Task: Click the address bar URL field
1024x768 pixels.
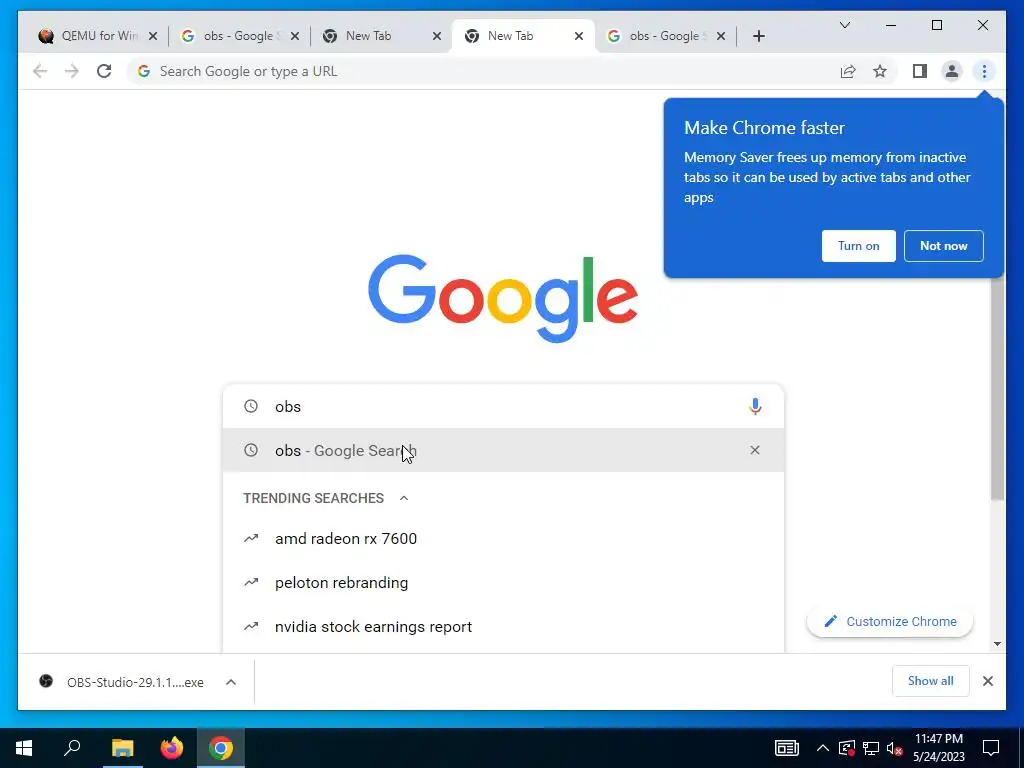Action: pos(483,71)
